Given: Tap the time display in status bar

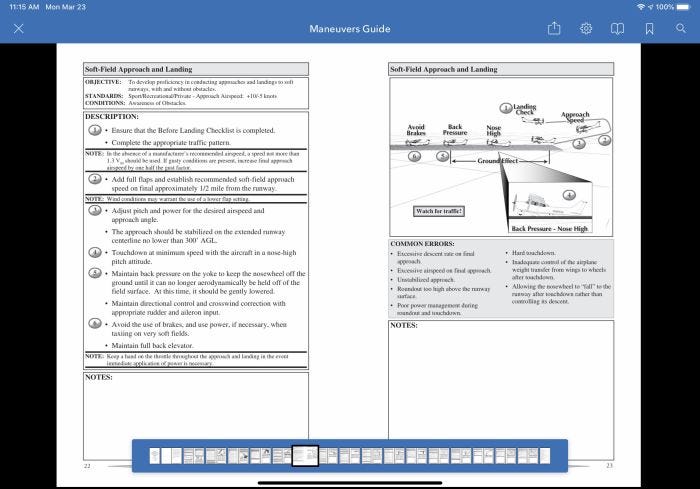Looking at the screenshot, I should (x=23, y=6).
